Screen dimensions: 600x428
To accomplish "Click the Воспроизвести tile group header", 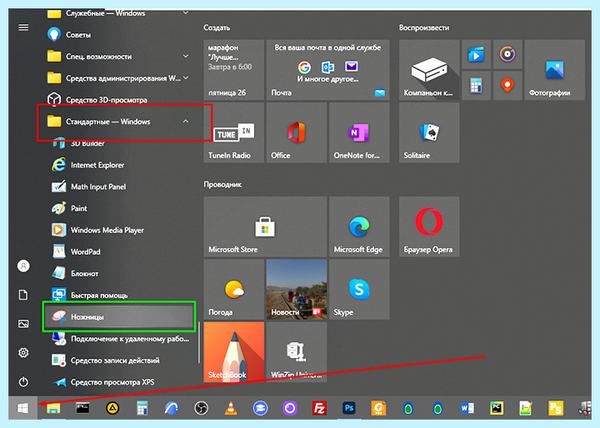I will point(424,28).
